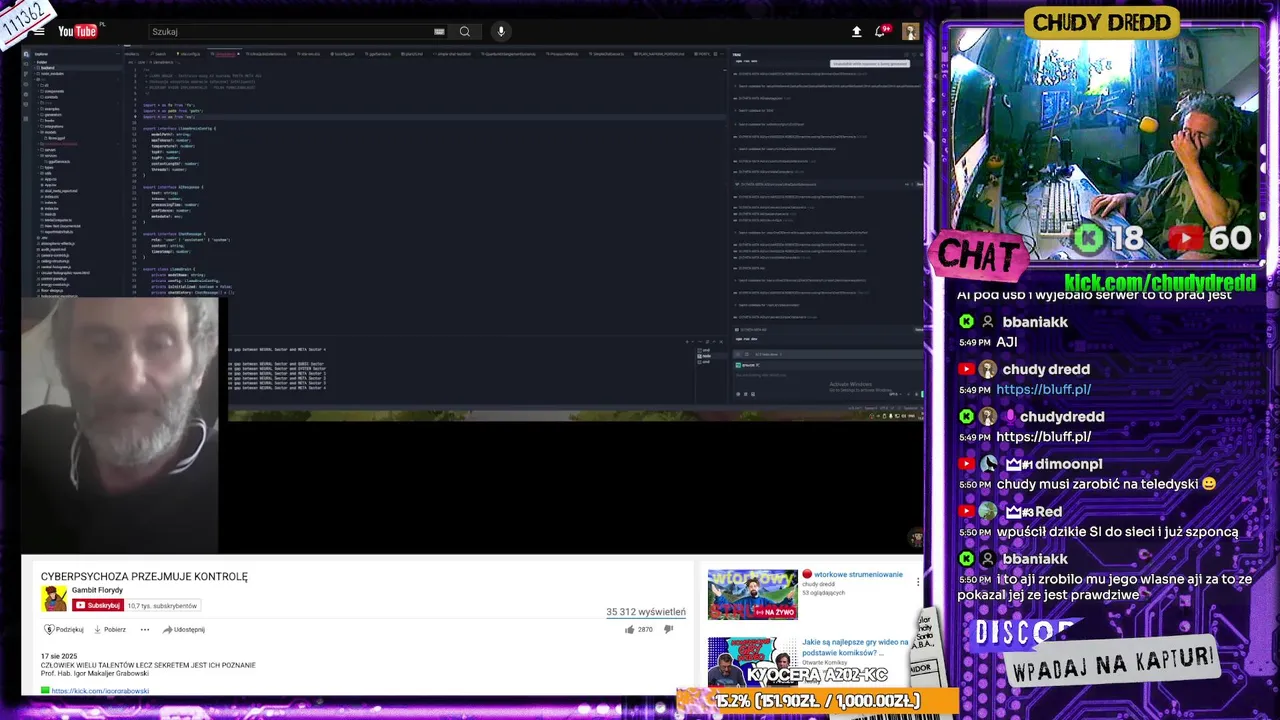Open the on-screen keyboard icon in search box
Screen dimensions: 1280x720
pyautogui.click(x=439, y=32)
